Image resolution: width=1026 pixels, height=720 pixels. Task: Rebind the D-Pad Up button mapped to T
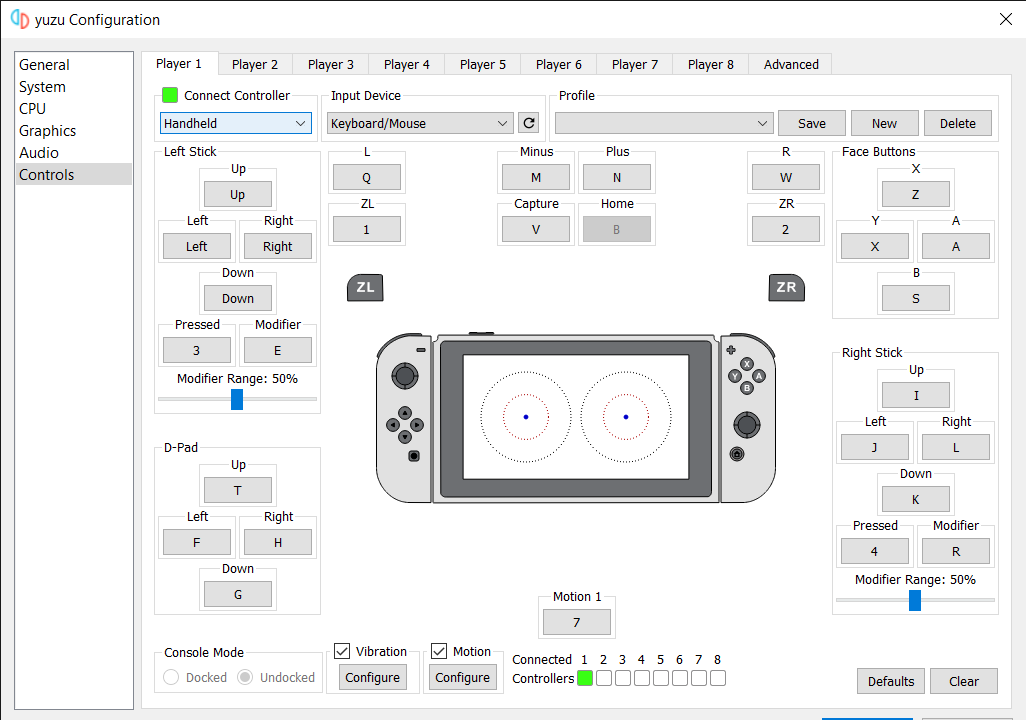pos(238,490)
